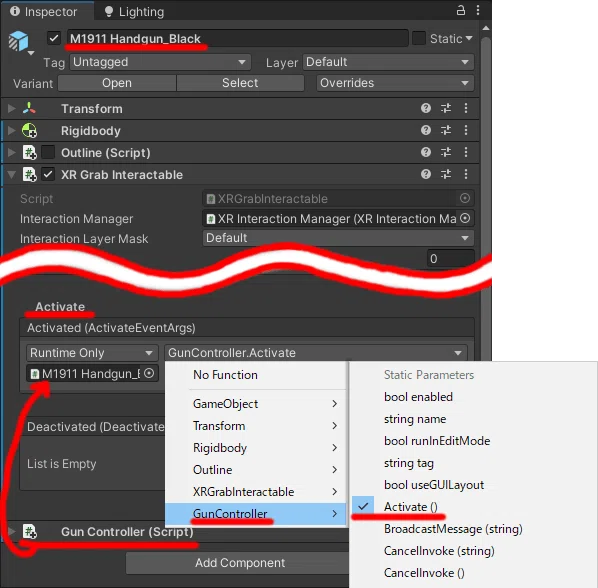The height and width of the screenshot is (588, 598).
Task: Expand the Transform component foldout
Action: (12, 108)
